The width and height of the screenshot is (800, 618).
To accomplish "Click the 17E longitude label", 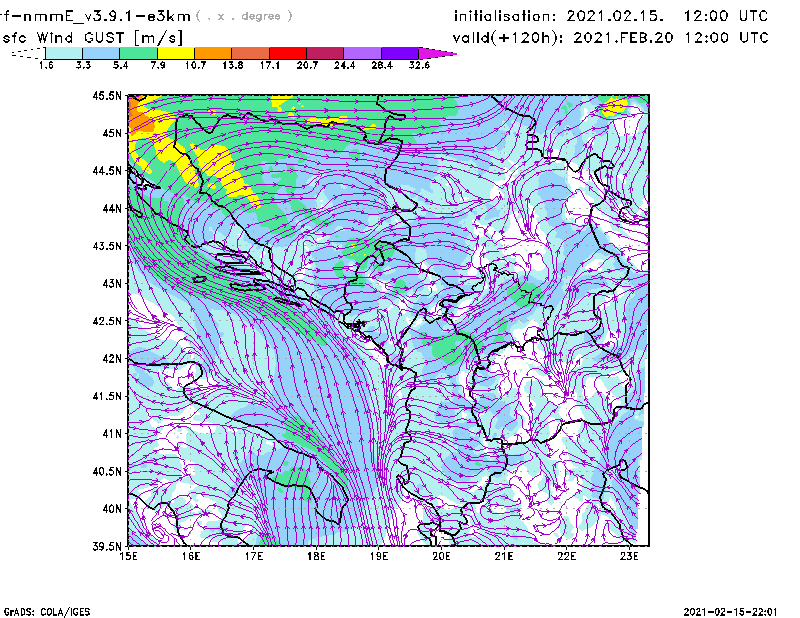I will [254, 556].
